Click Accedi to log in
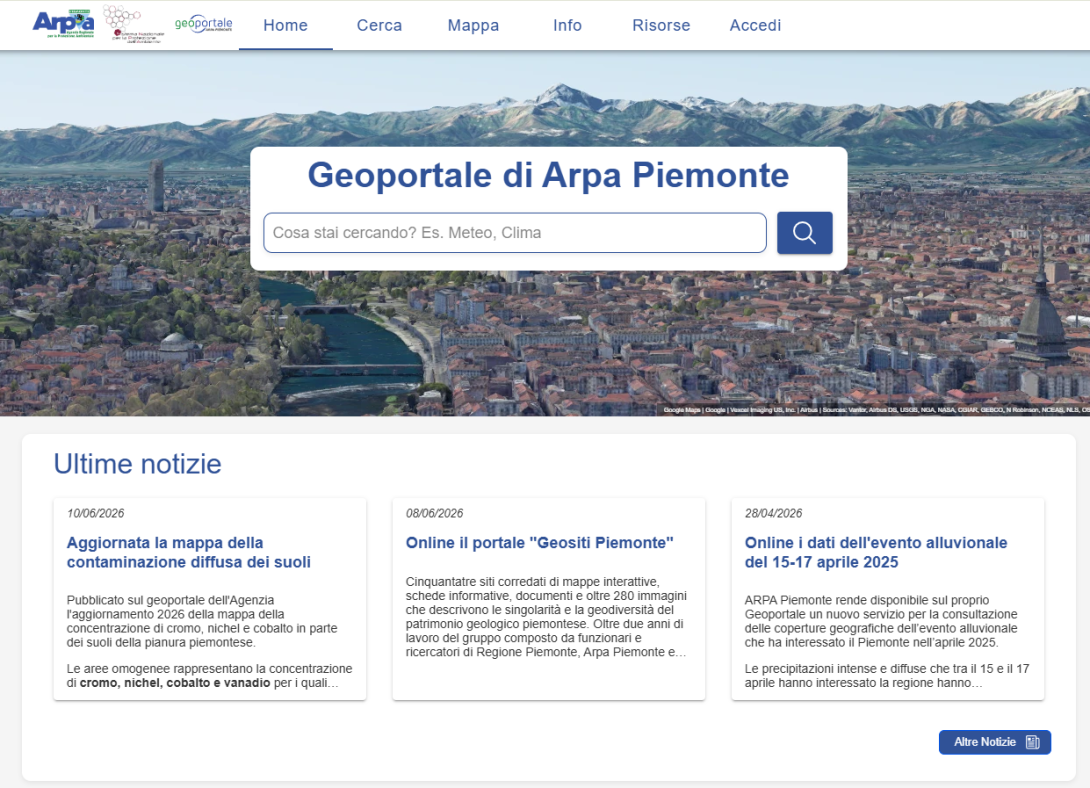Screen dimensions: 1090x788 tap(755, 26)
